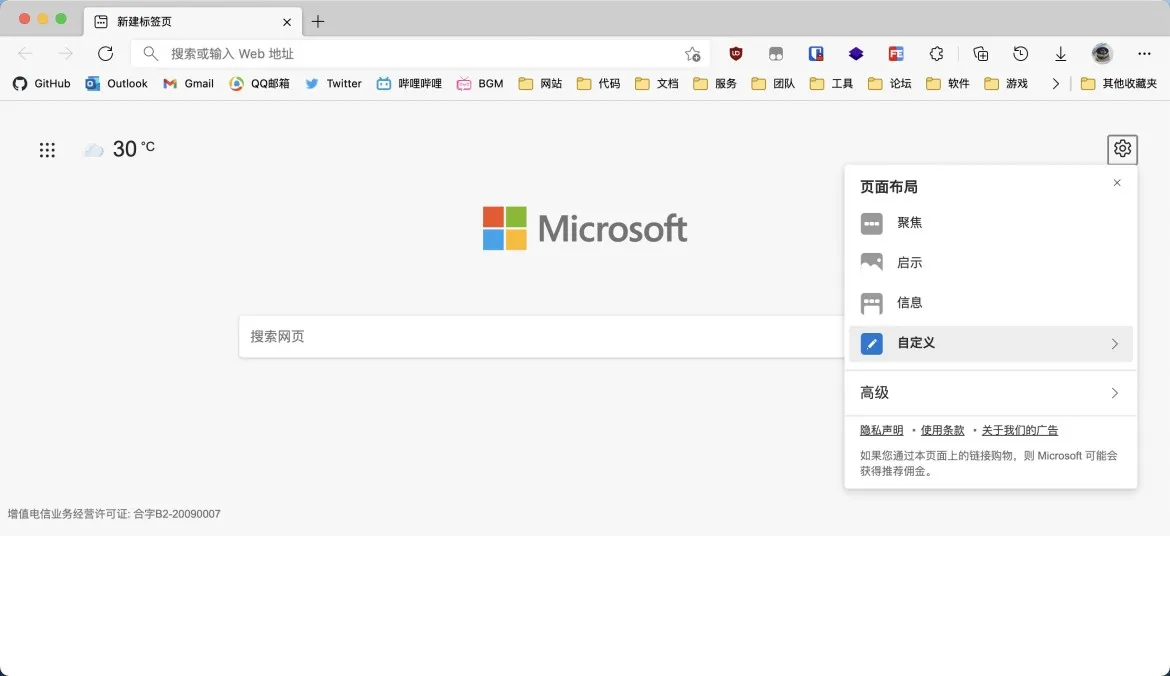Open the three-dot browser menu

(x=1144, y=54)
